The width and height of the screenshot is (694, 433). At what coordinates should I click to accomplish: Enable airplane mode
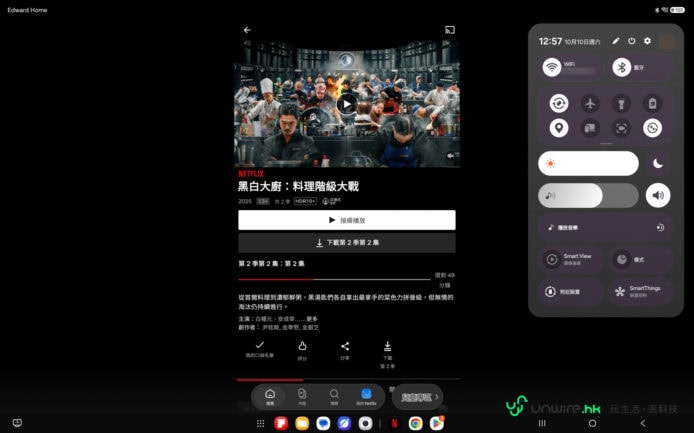[590, 104]
